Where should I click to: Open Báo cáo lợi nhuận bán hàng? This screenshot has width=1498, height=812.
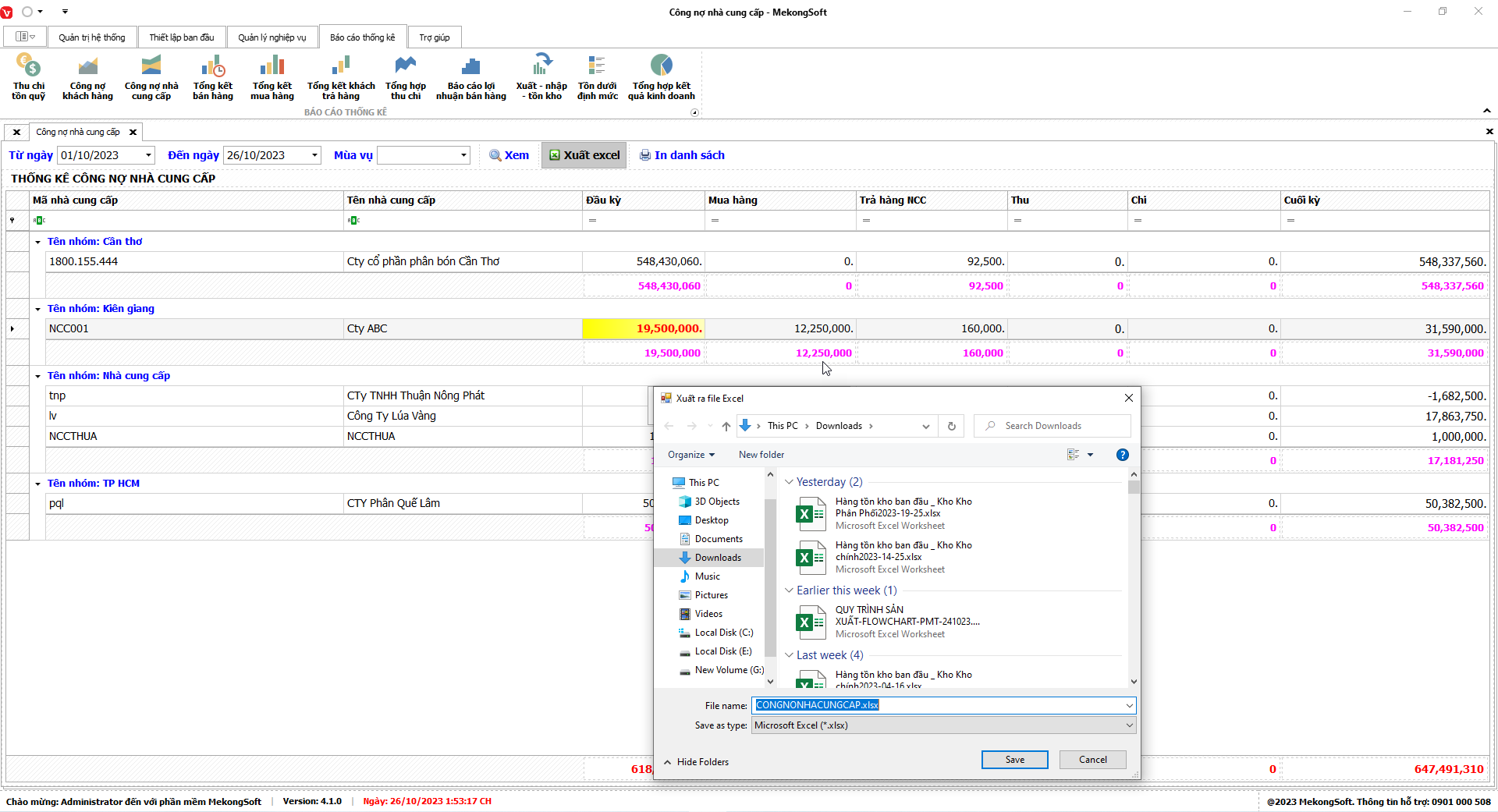(x=470, y=76)
